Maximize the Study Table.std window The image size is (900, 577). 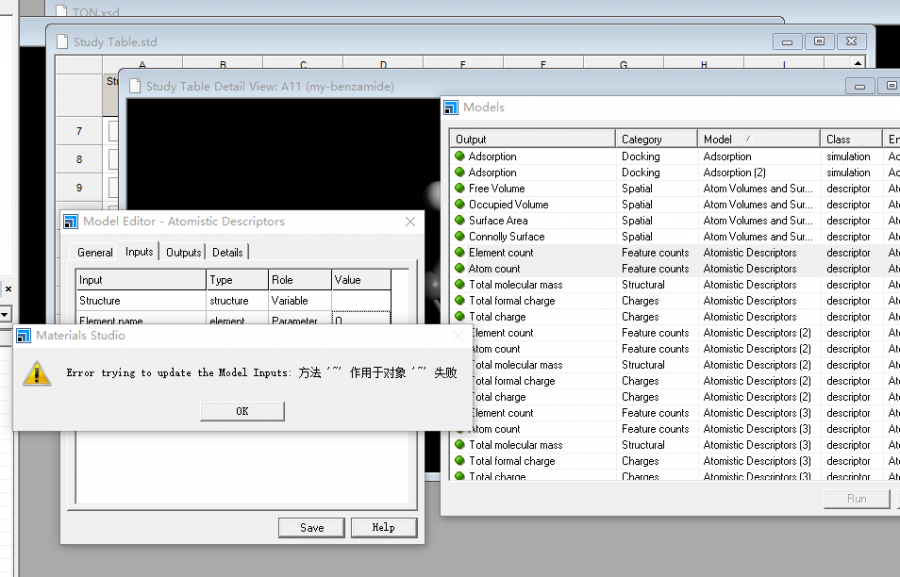pos(819,42)
